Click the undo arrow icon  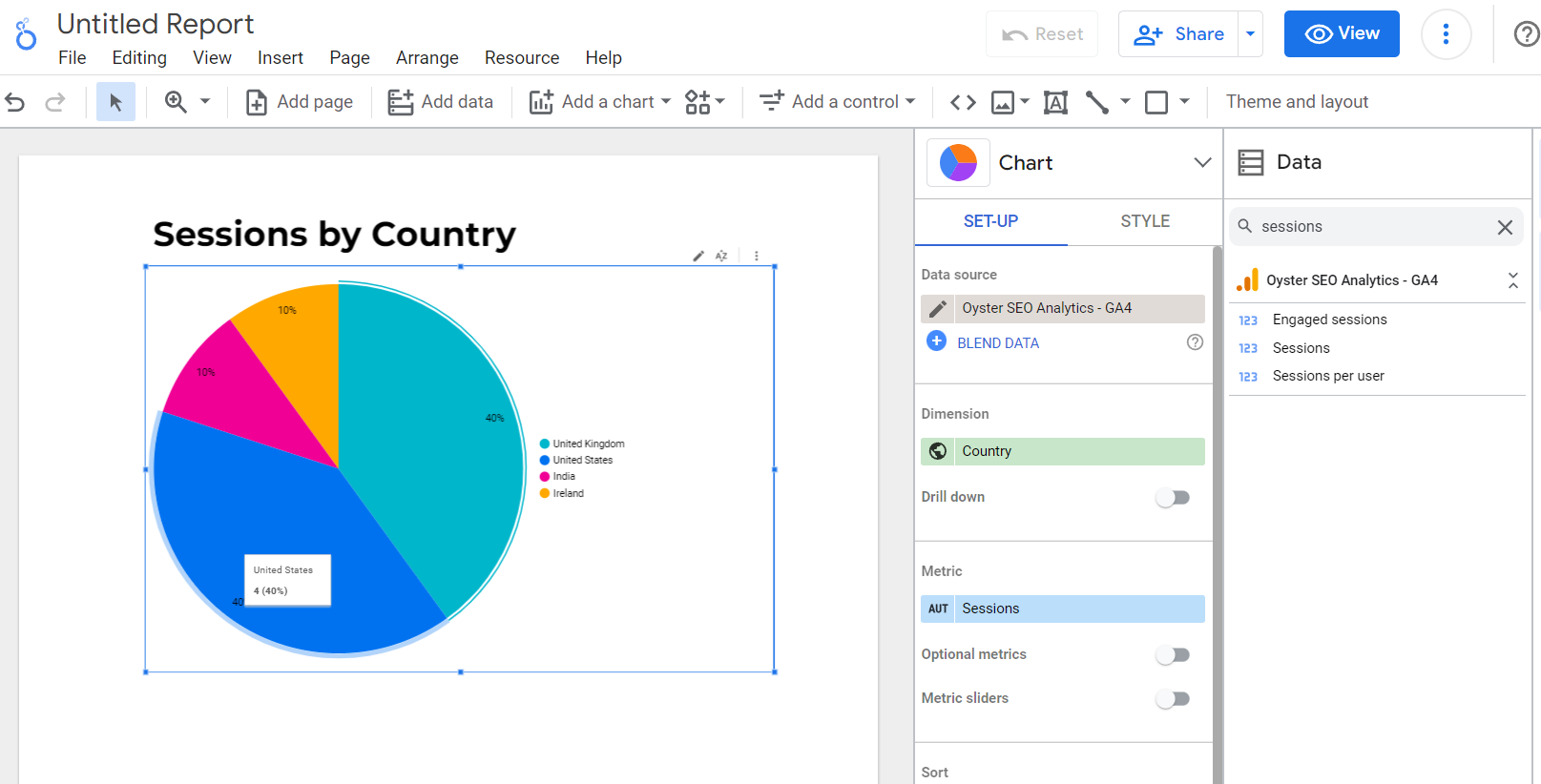click(x=15, y=102)
